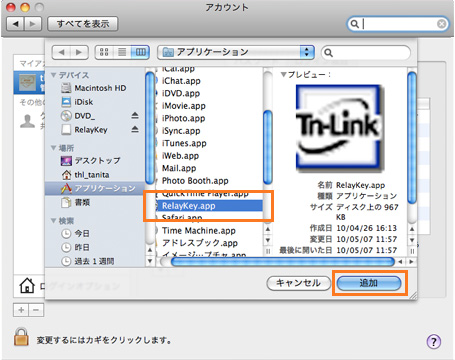This screenshot has height=360, width=455.
Task: Click the file dialog back arrow
Action: tap(61, 52)
